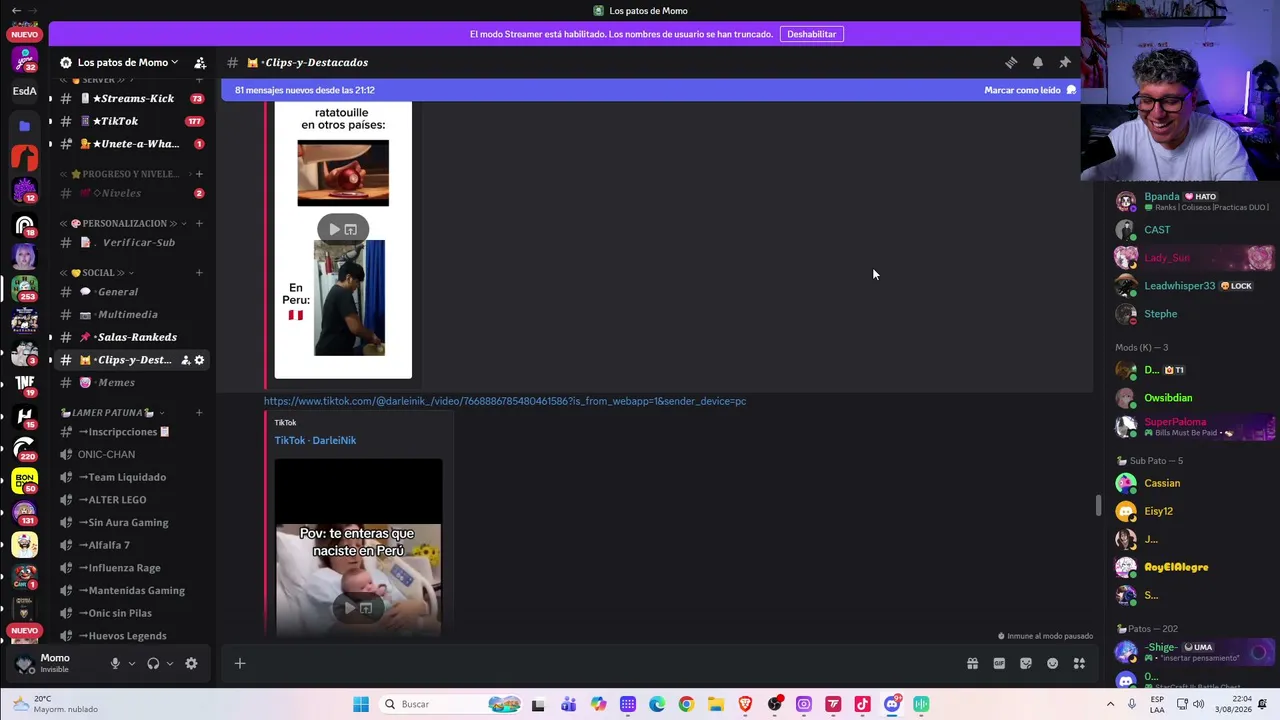1280x720 pixels.
Task: Open TikTok from the taskbar
Action: pyautogui.click(x=862, y=704)
